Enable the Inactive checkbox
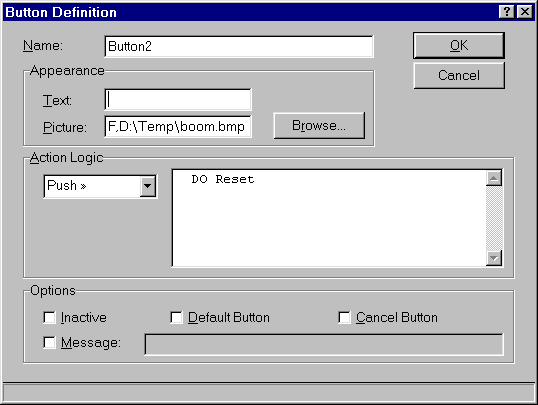 tap(49, 317)
